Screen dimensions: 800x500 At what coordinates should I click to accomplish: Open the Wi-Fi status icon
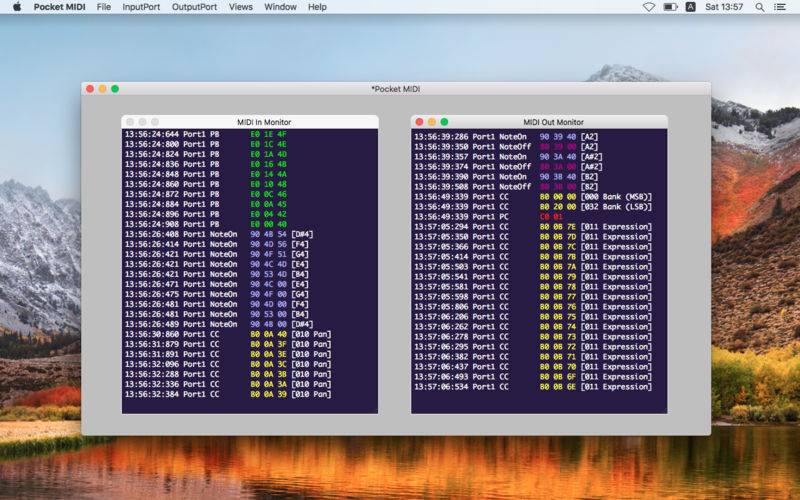coord(648,7)
